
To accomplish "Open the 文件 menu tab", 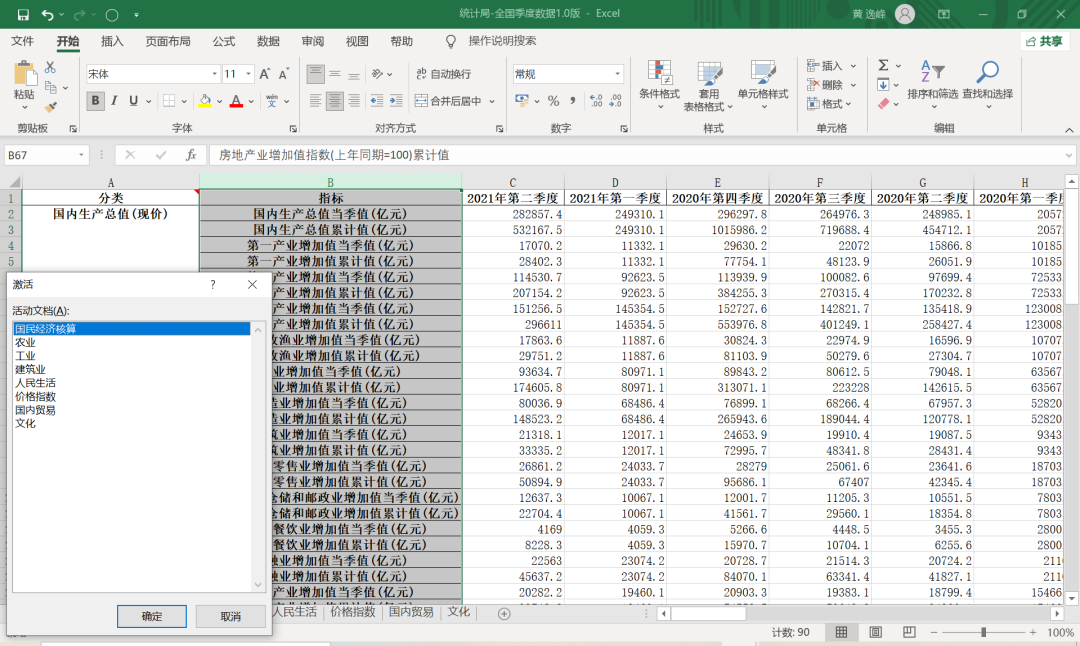I will click(22, 41).
